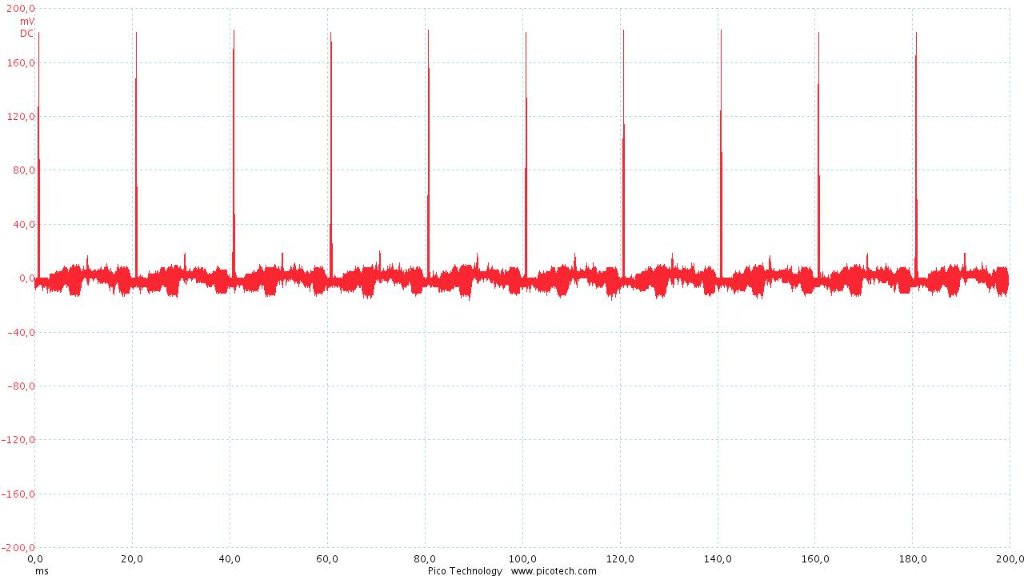Click the 20,0 tick label on the time axis
This screenshot has width=1024, height=576.
click(133, 560)
